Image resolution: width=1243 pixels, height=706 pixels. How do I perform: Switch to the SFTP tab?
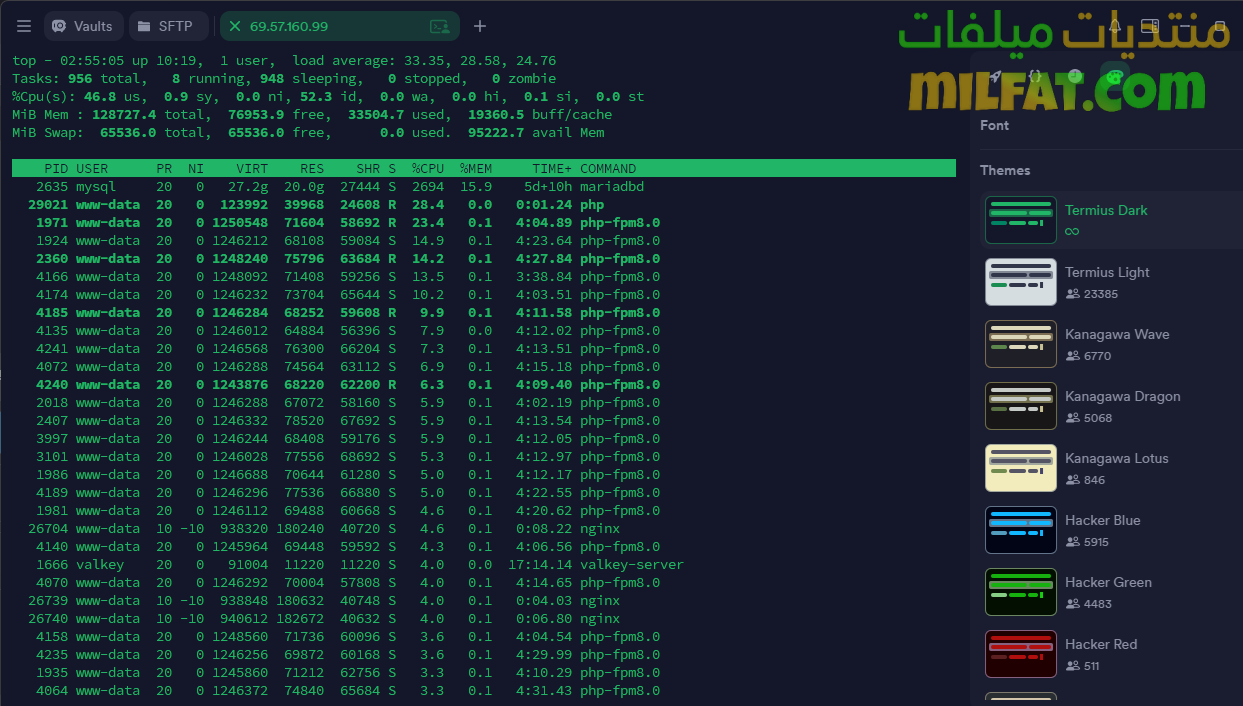(x=168, y=26)
